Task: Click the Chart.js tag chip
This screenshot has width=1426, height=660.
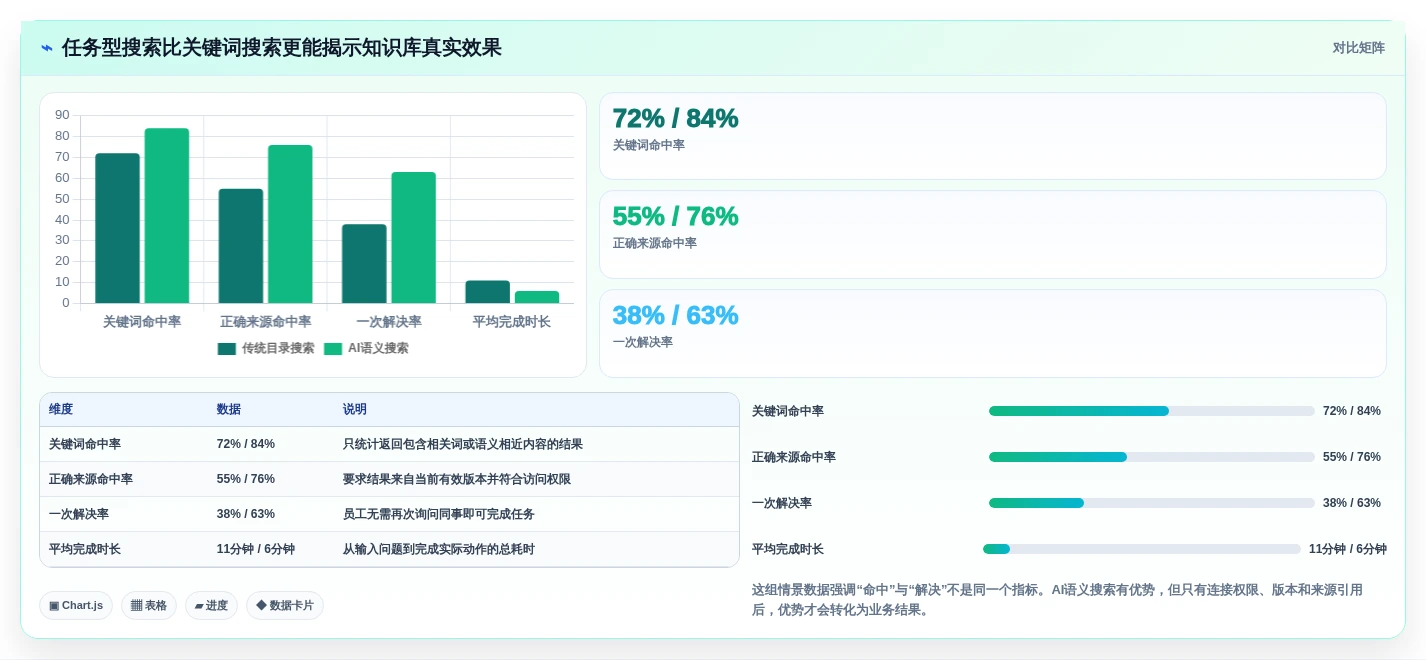Action: coord(76,605)
